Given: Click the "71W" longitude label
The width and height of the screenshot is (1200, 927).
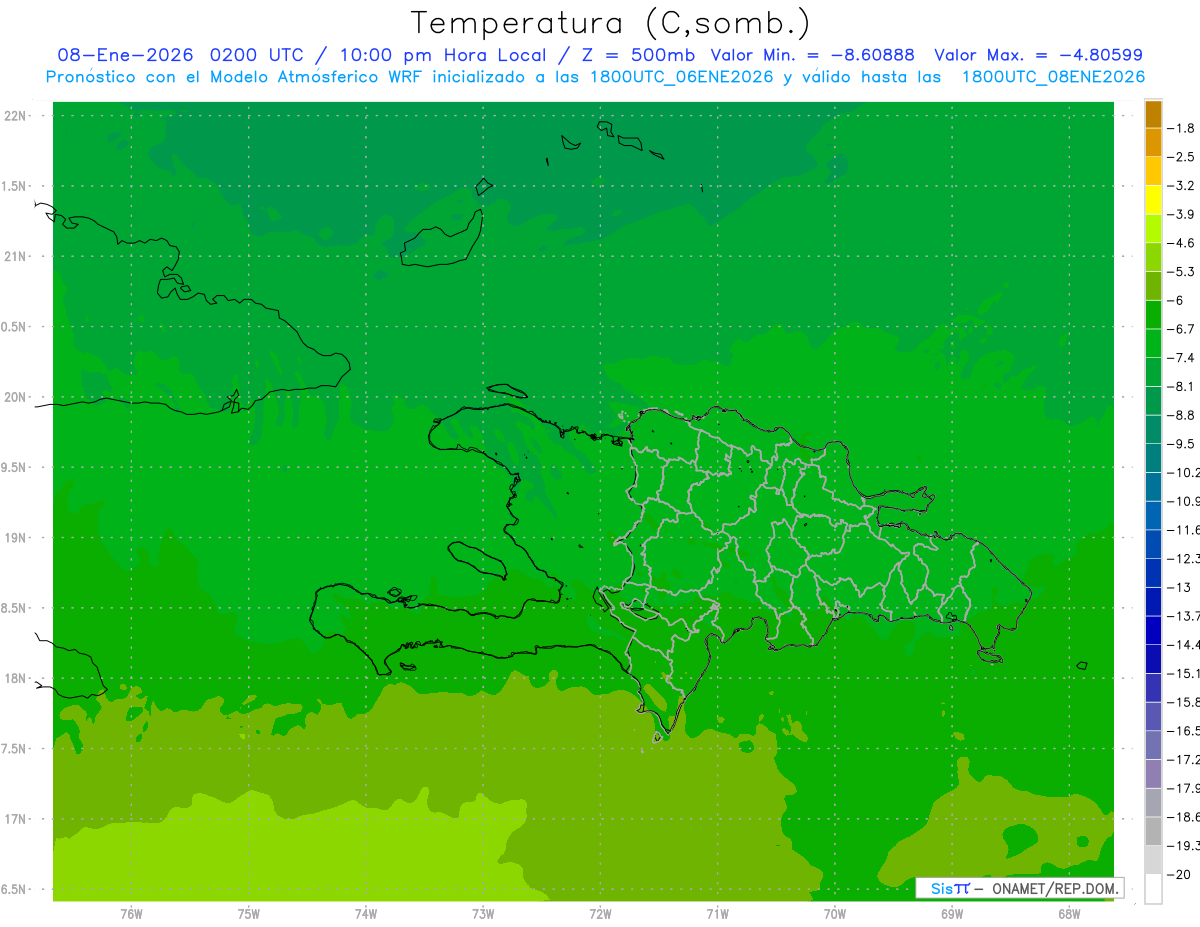Looking at the screenshot, I should tap(717, 914).
